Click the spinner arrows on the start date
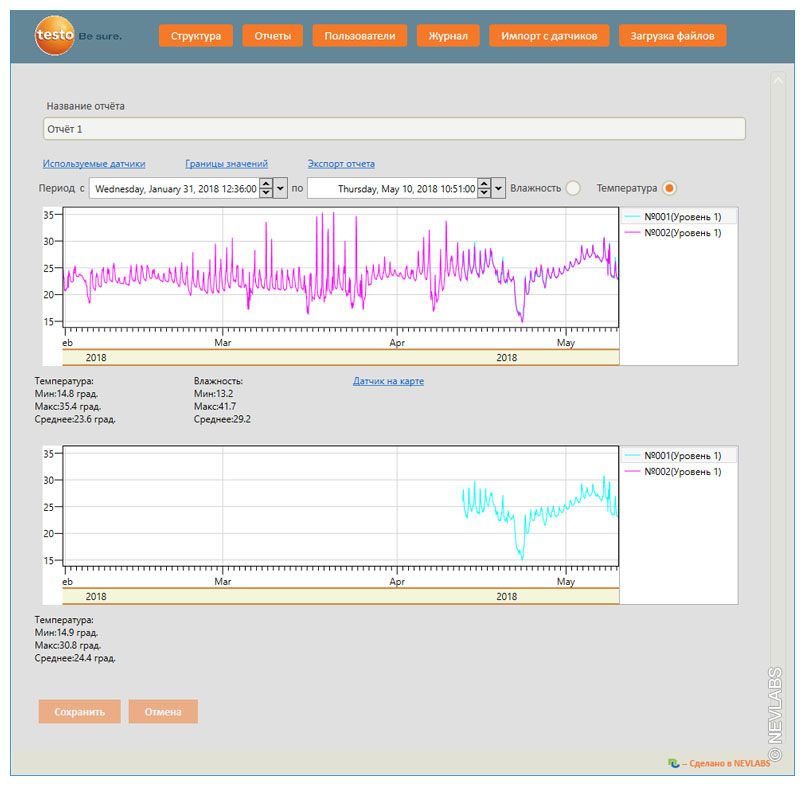This screenshot has width=805, height=786. [265, 188]
